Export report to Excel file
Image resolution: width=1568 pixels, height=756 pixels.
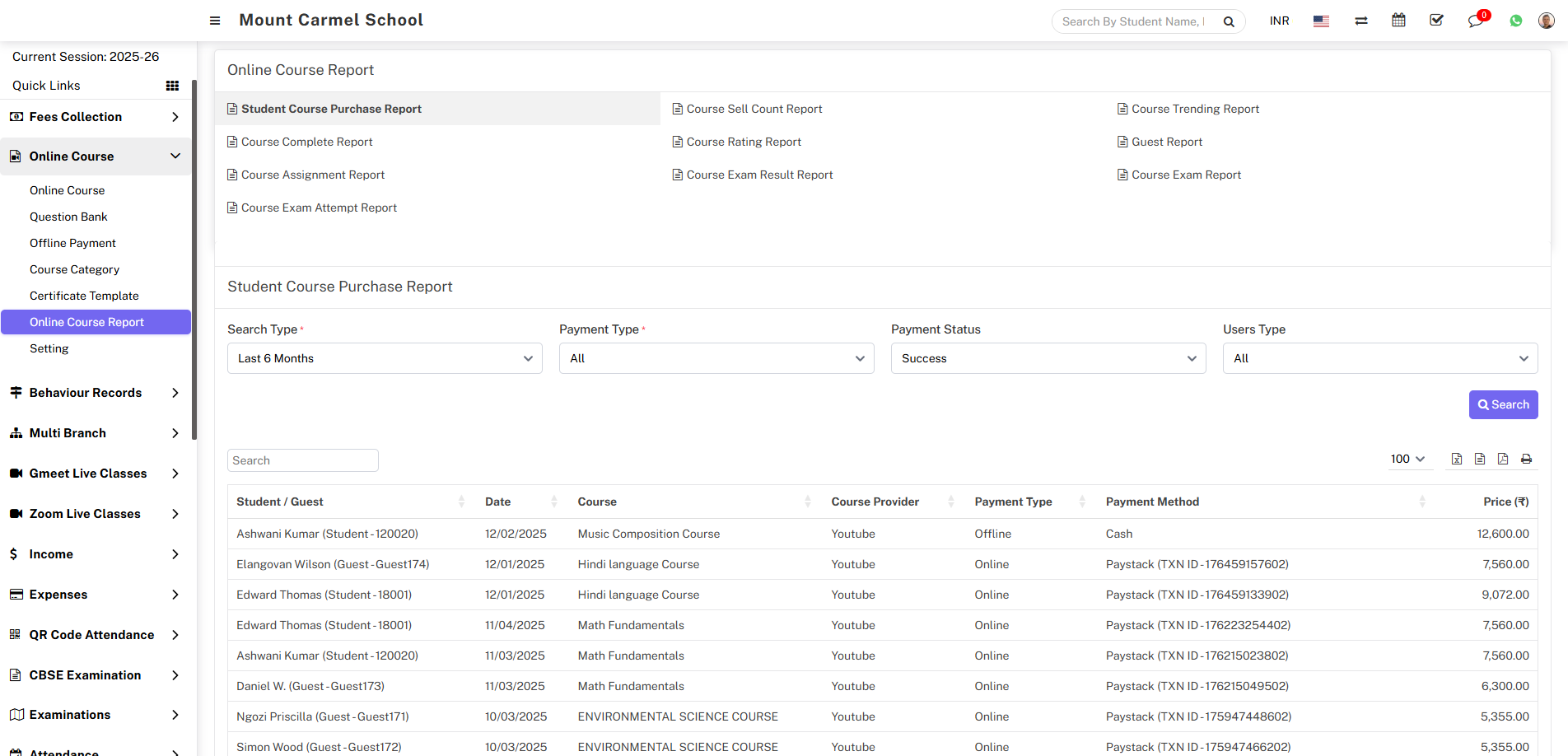(x=1457, y=459)
